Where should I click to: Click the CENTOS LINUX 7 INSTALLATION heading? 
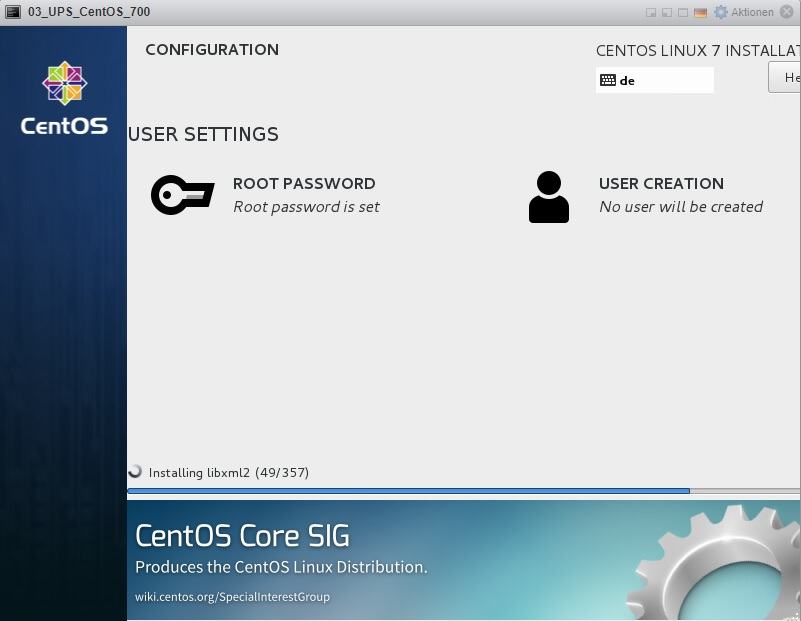(x=698, y=51)
